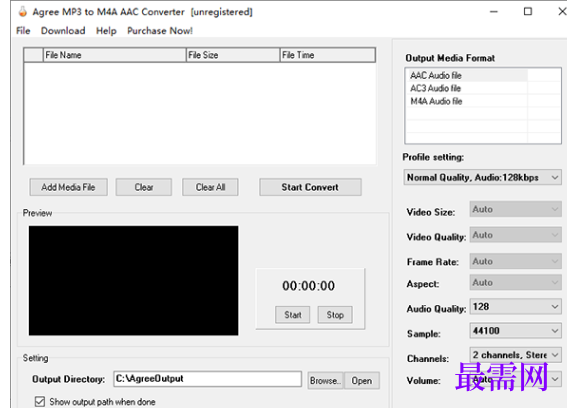Minimize the converter window
Image resolution: width=567 pixels, height=408 pixels.
click(x=494, y=12)
